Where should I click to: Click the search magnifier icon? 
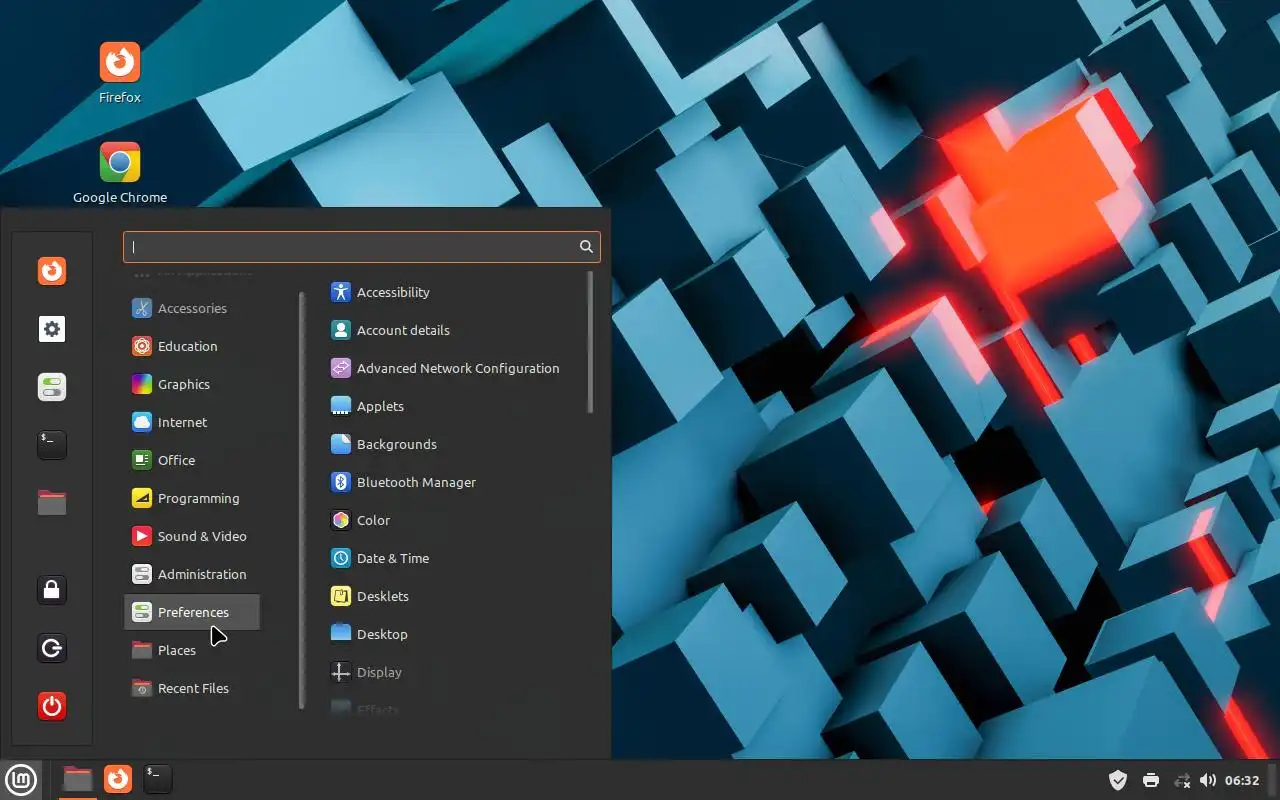pos(586,246)
